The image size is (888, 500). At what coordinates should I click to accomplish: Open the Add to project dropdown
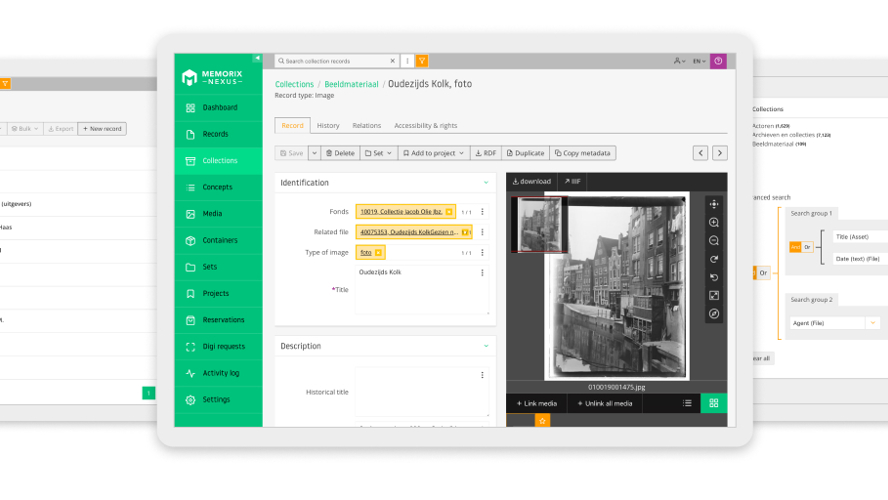point(432,153)
